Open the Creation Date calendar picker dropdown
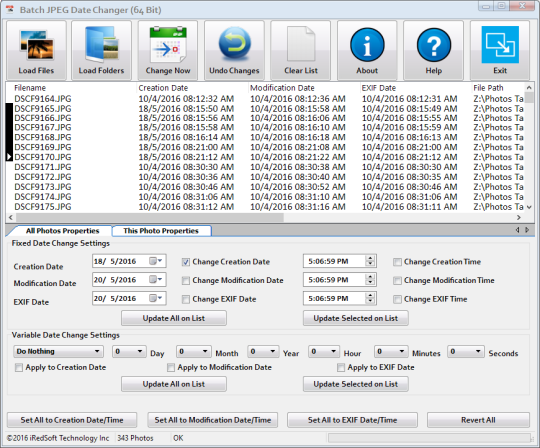540x448 pixels. coord(157,261)
